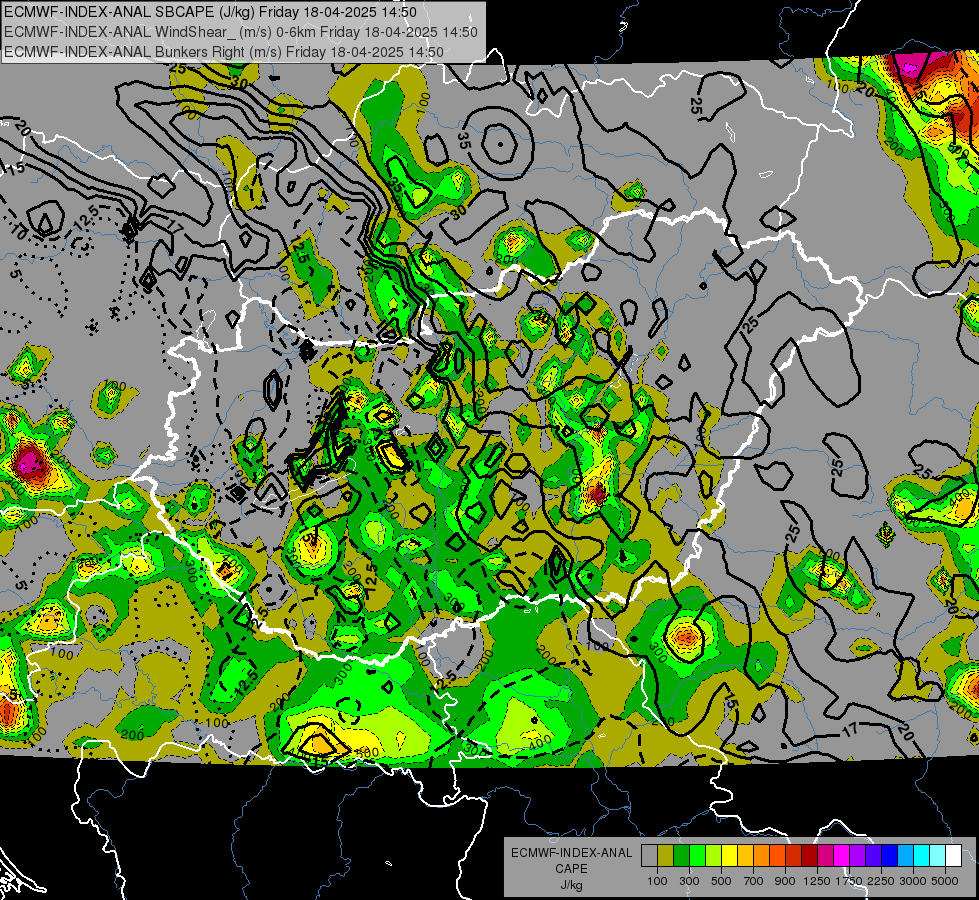Click the 1250 value on the legend
This screenshot has height=900, width=979.
pos(817,881)
